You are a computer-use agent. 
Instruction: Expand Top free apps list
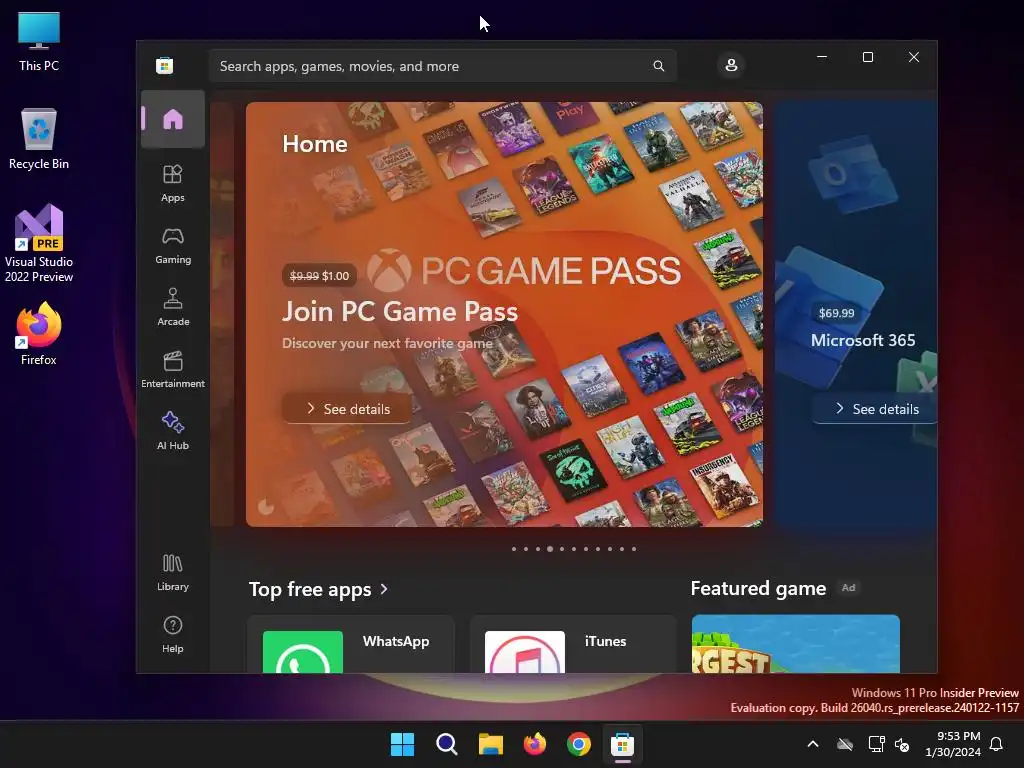(319, 590)
